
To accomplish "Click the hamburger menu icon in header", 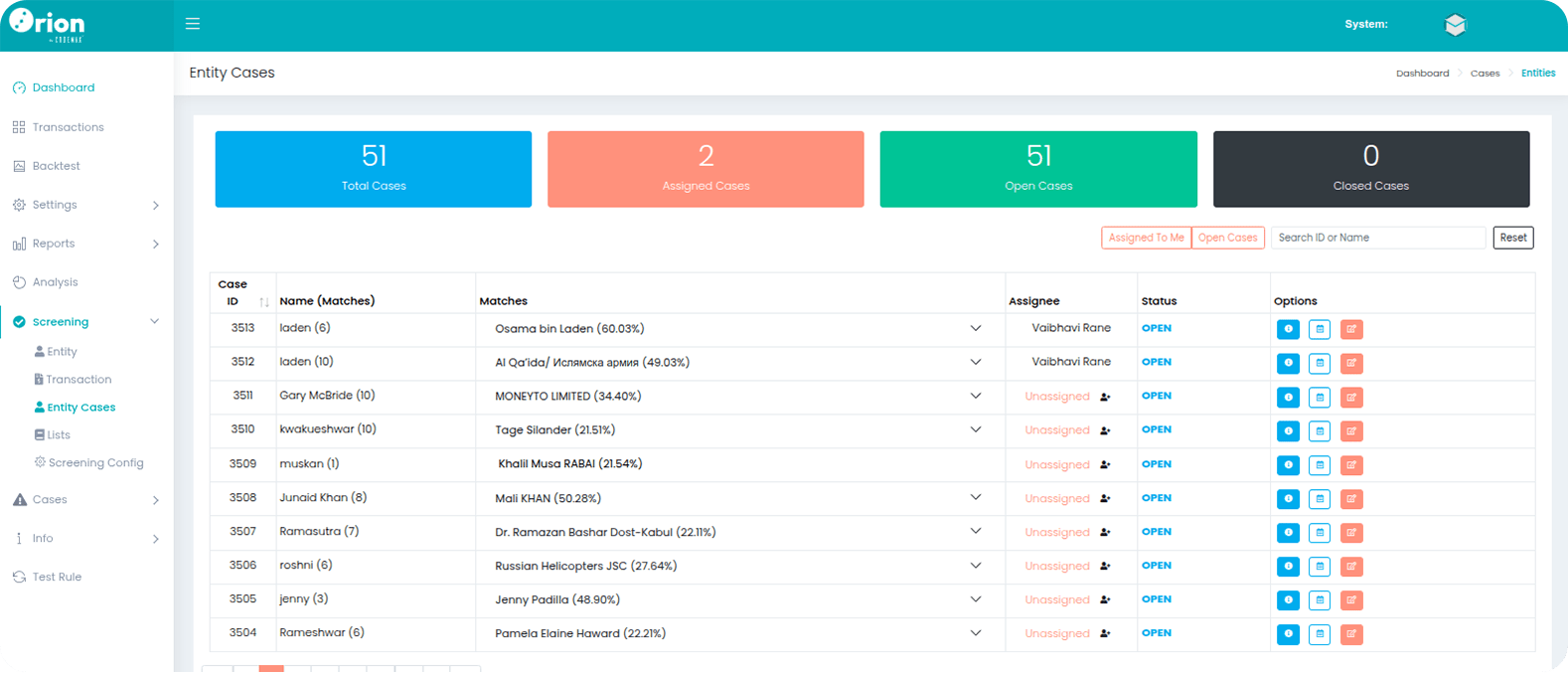I will point(193,24).
